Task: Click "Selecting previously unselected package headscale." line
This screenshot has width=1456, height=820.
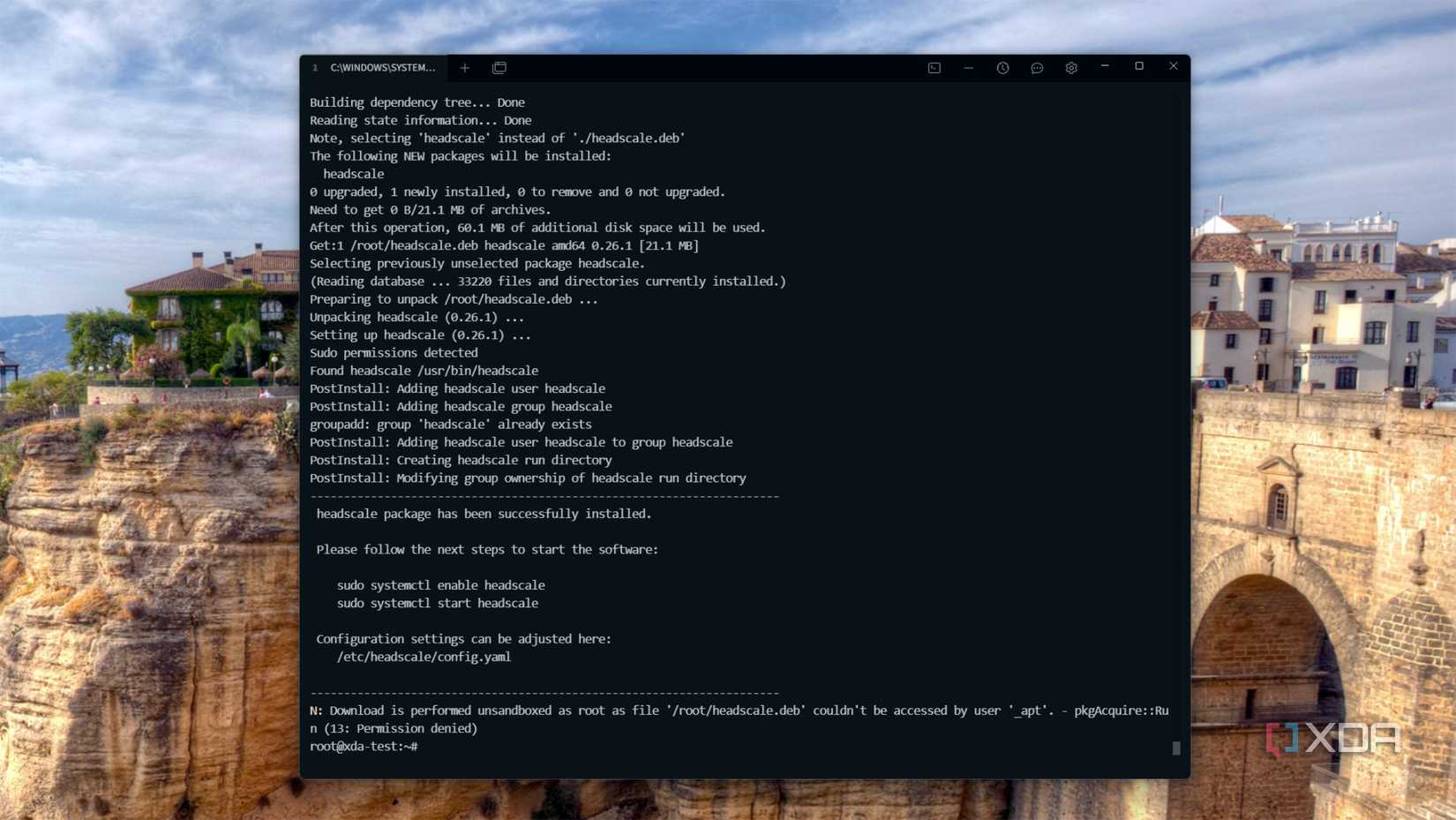Action: tap(477, 264)
